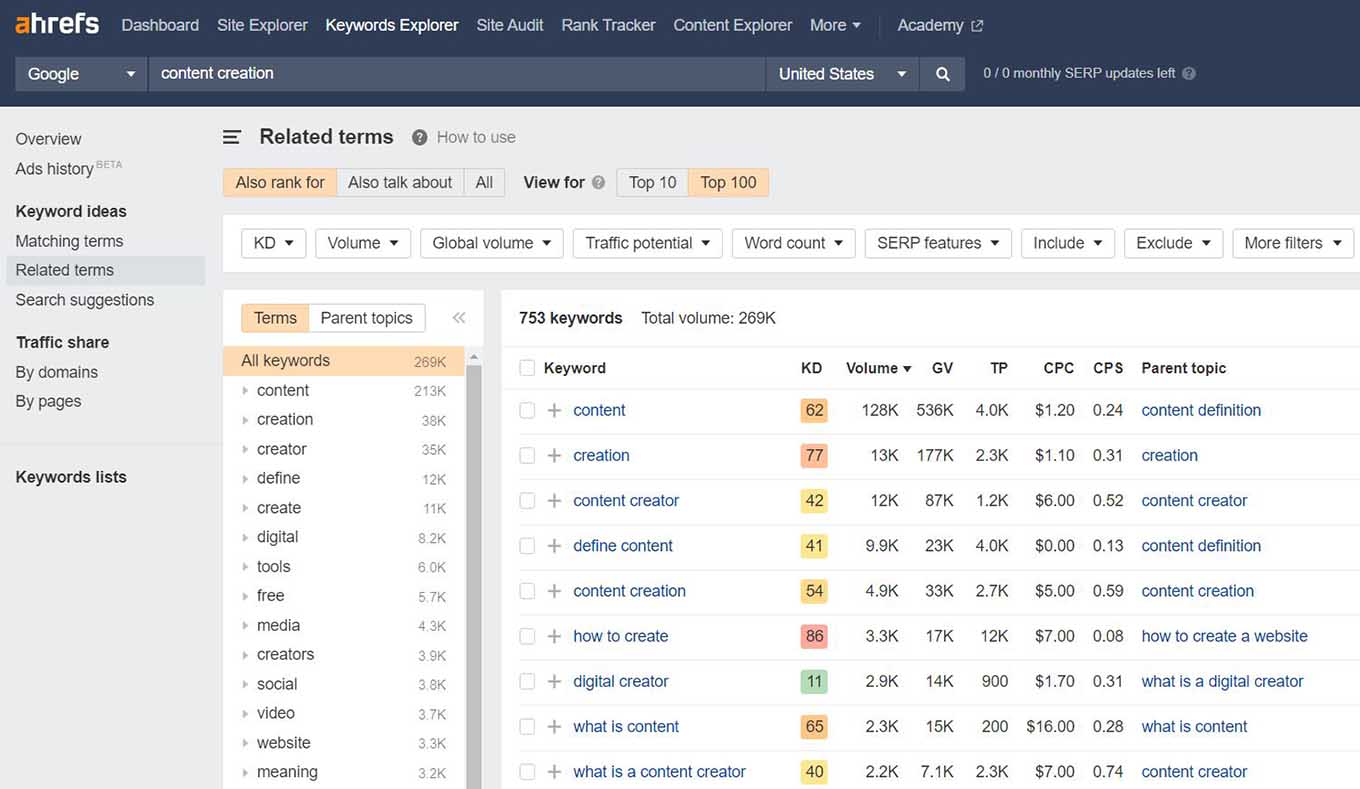Viewport: 1360px width, 789px height.
Task: Check the 'what is content' row checkbox
Action: tap(527, 727)
